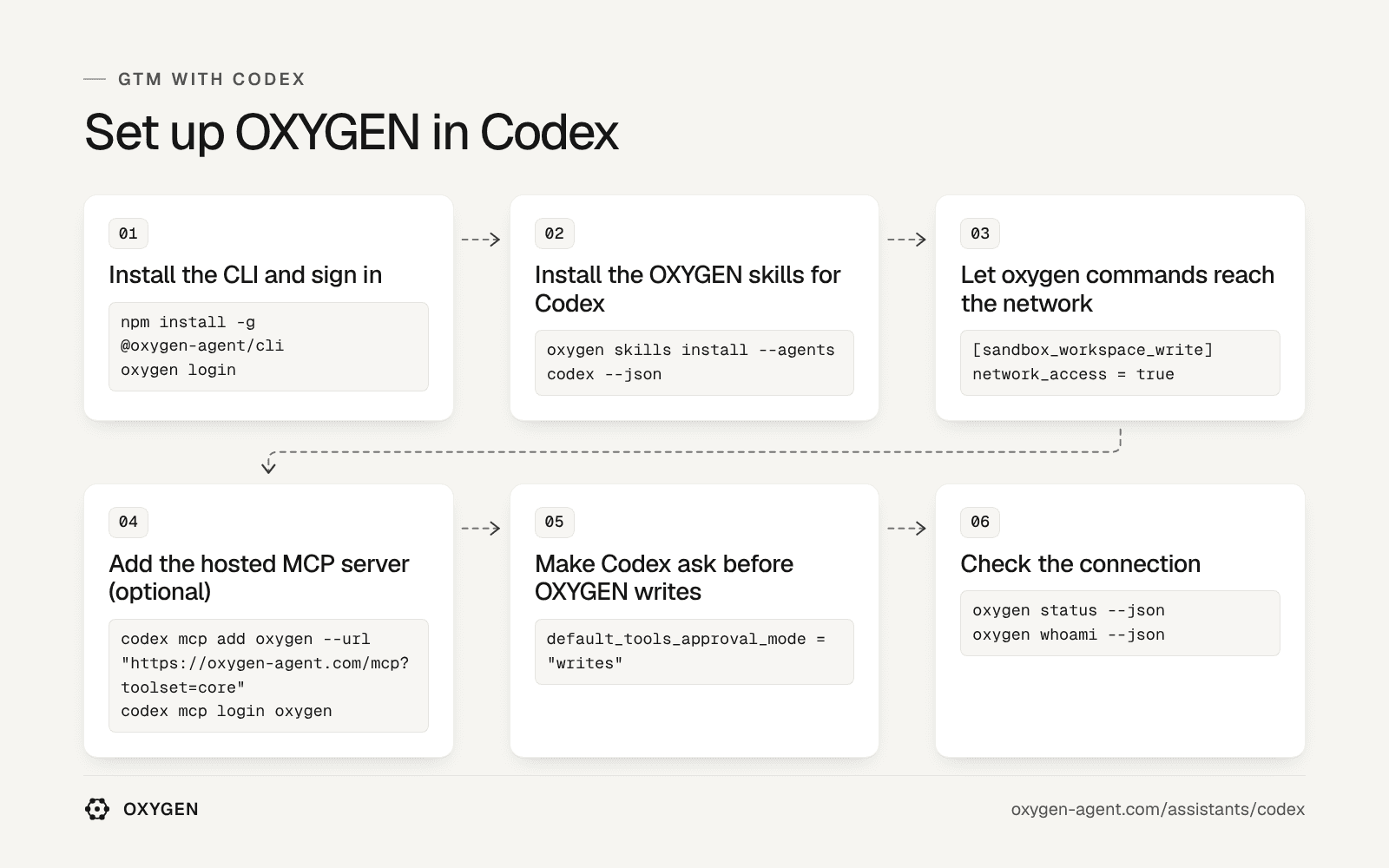Click the 'oxygen skills install --agents' code line
The height and width of the screenshot is (868, 1389).
pos(691,350)
